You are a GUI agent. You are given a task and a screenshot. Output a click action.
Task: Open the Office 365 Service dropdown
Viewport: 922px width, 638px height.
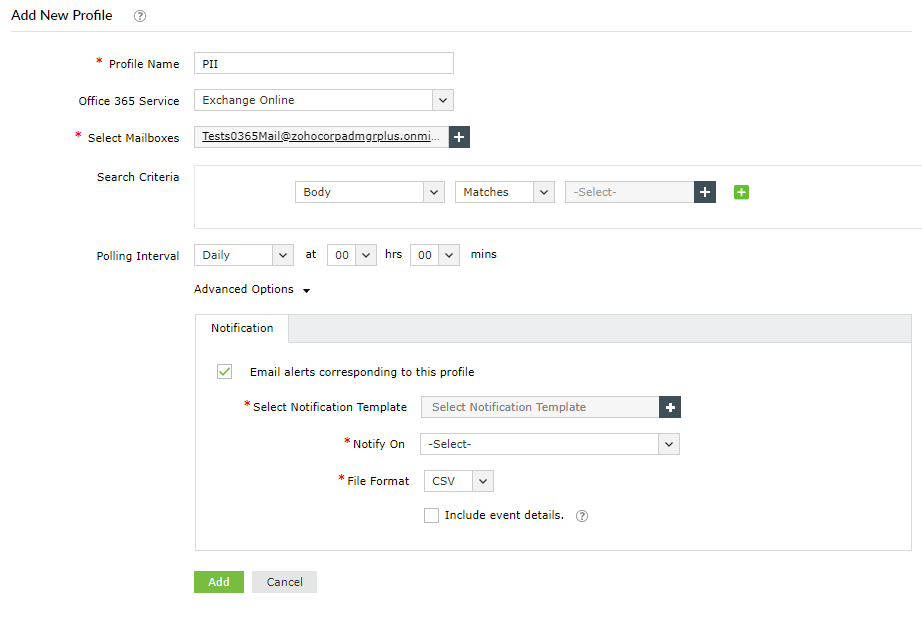pyautogui.click(x=323, y=100)
